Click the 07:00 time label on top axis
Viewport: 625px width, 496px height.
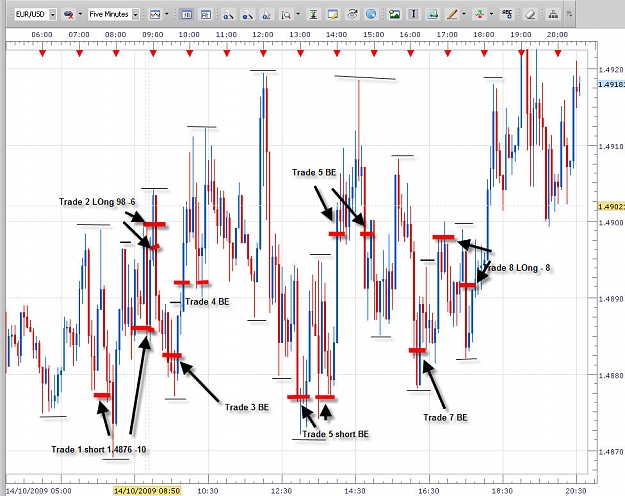tap(79, 35)
